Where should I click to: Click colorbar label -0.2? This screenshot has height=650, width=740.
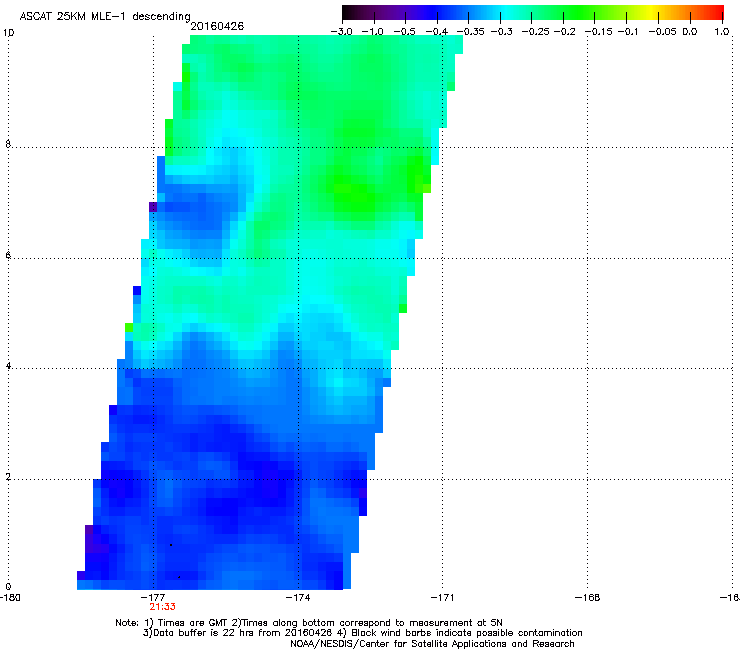pos(565,32)
